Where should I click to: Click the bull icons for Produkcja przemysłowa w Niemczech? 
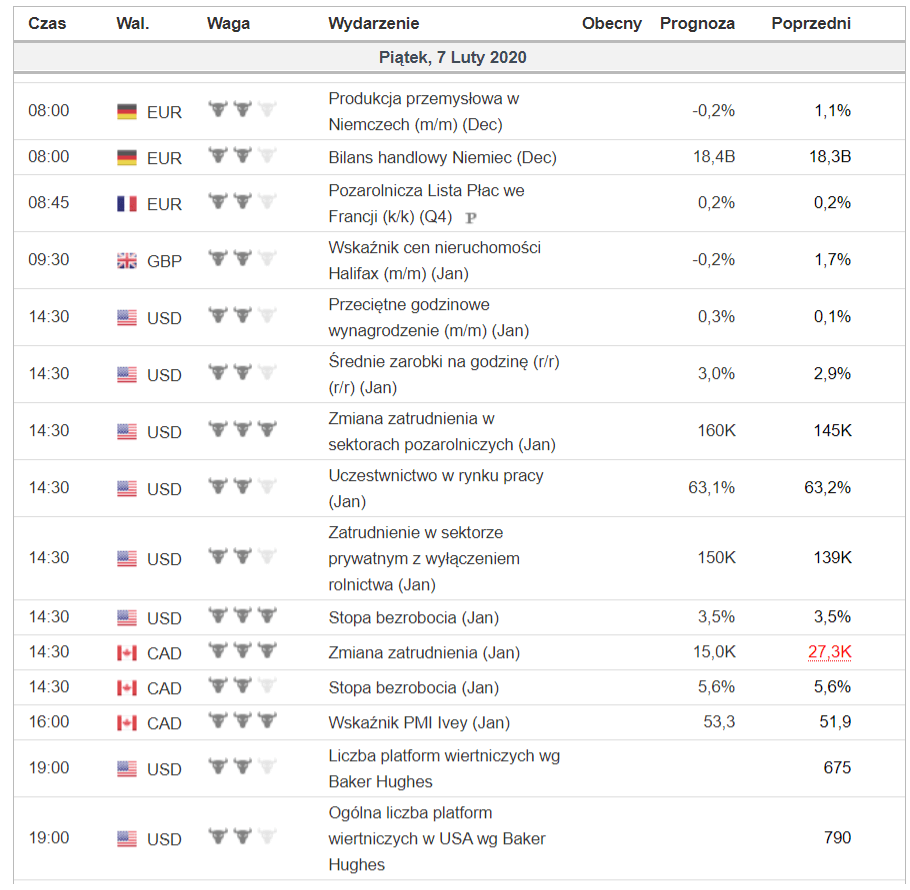click(x=242, y=110)
